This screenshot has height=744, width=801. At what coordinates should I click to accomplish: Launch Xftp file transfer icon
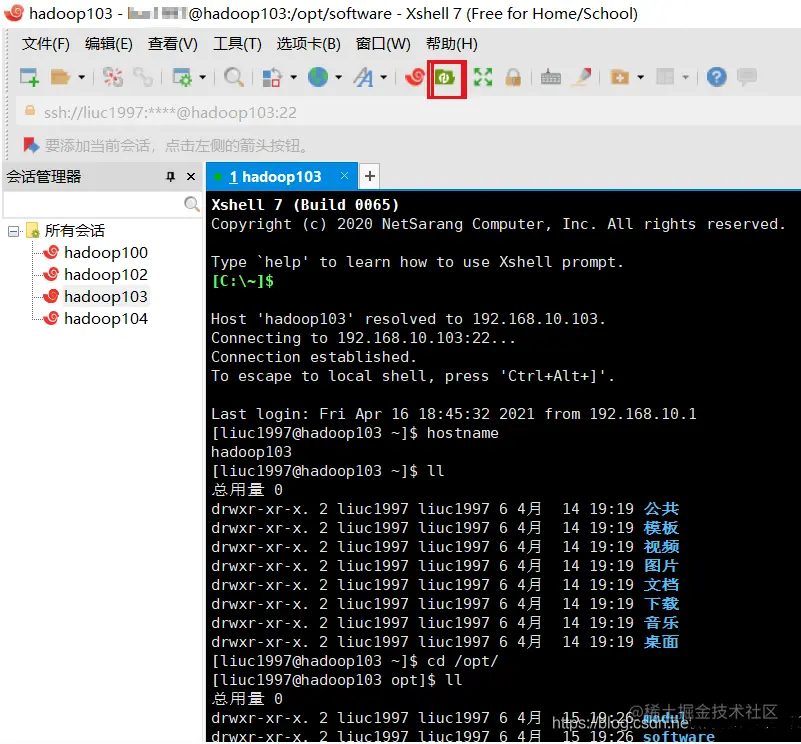pos(445,78)
